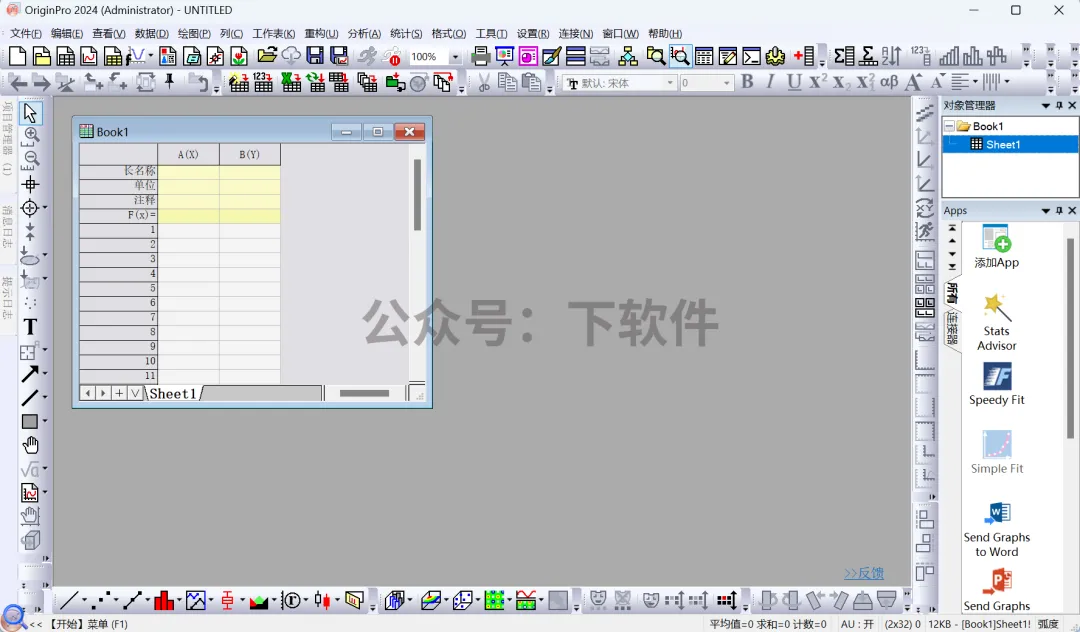Viewport: 1080px width, 632px height.
Task: Open a file with the Open folder icon
Action: coord(267,56)
